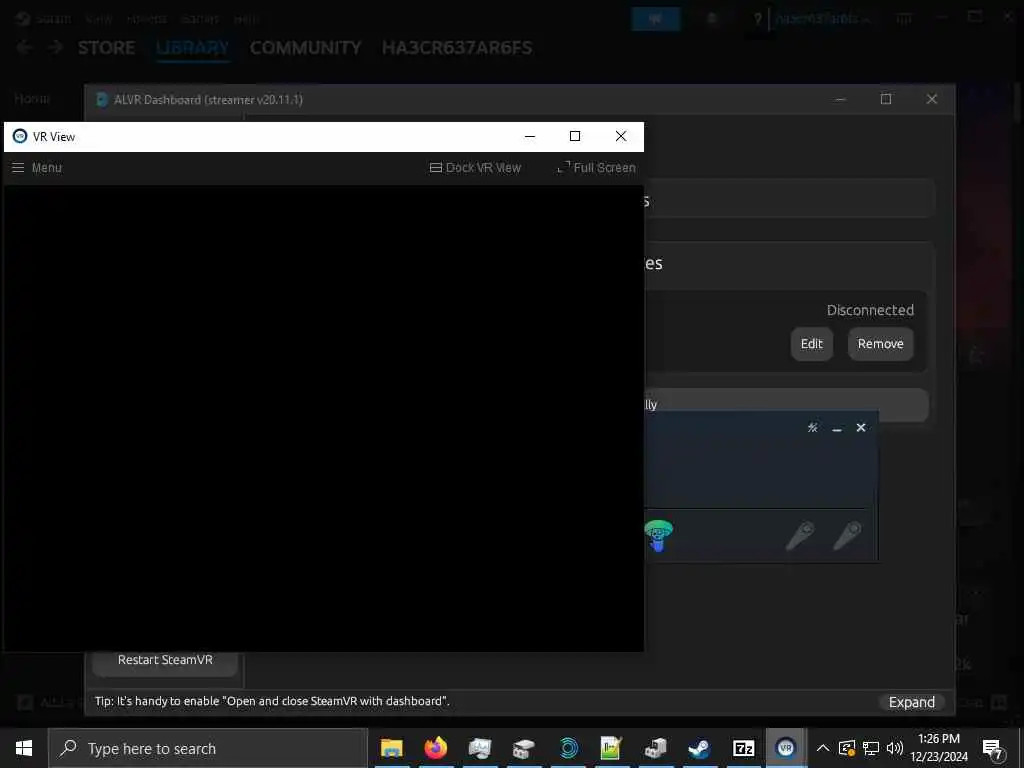Open the Menu in VR View window

[x=37, y=168]
